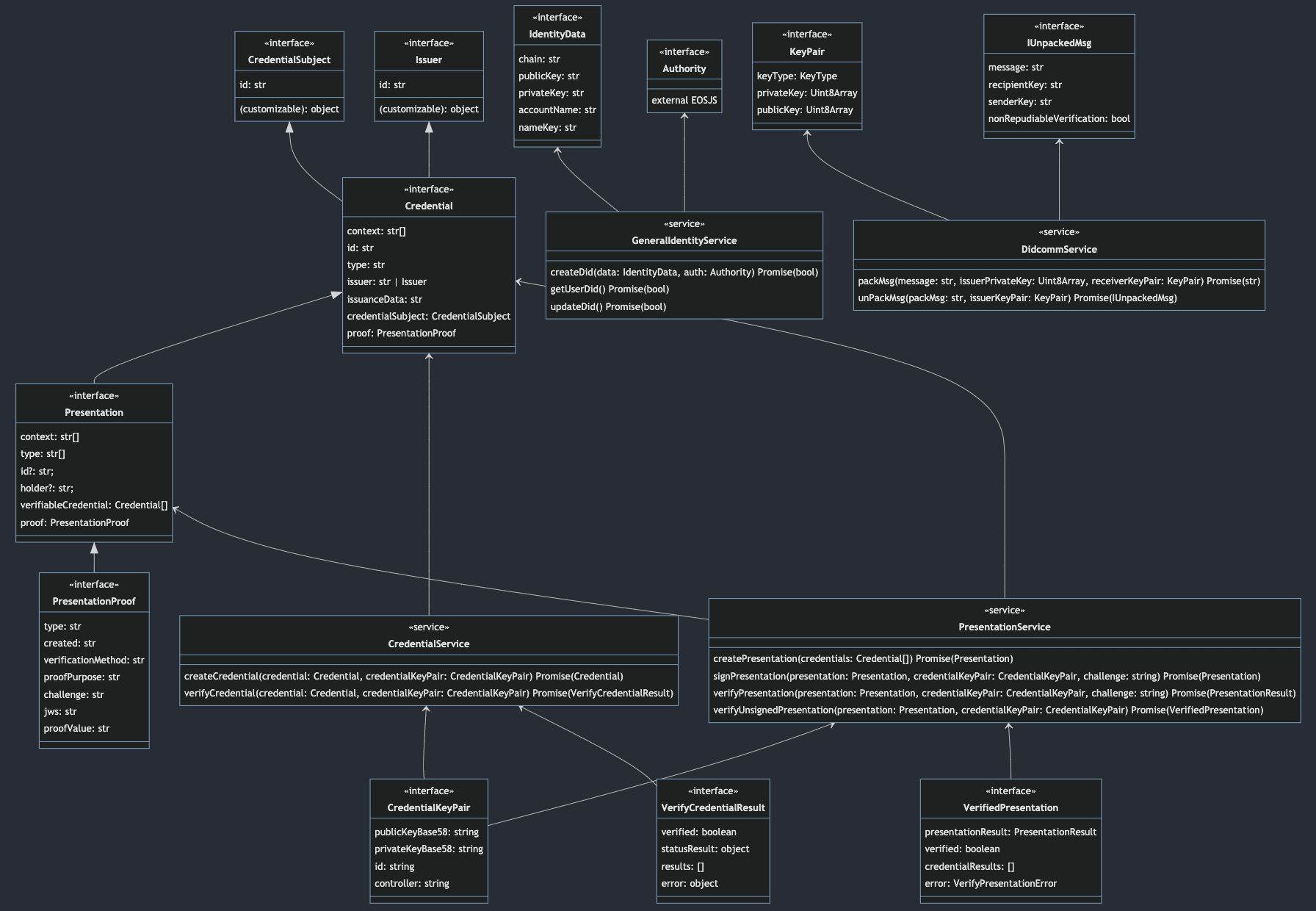Select the IUnpackedMsg class title
The image size is (1316, 911).
click(1059, 43)
